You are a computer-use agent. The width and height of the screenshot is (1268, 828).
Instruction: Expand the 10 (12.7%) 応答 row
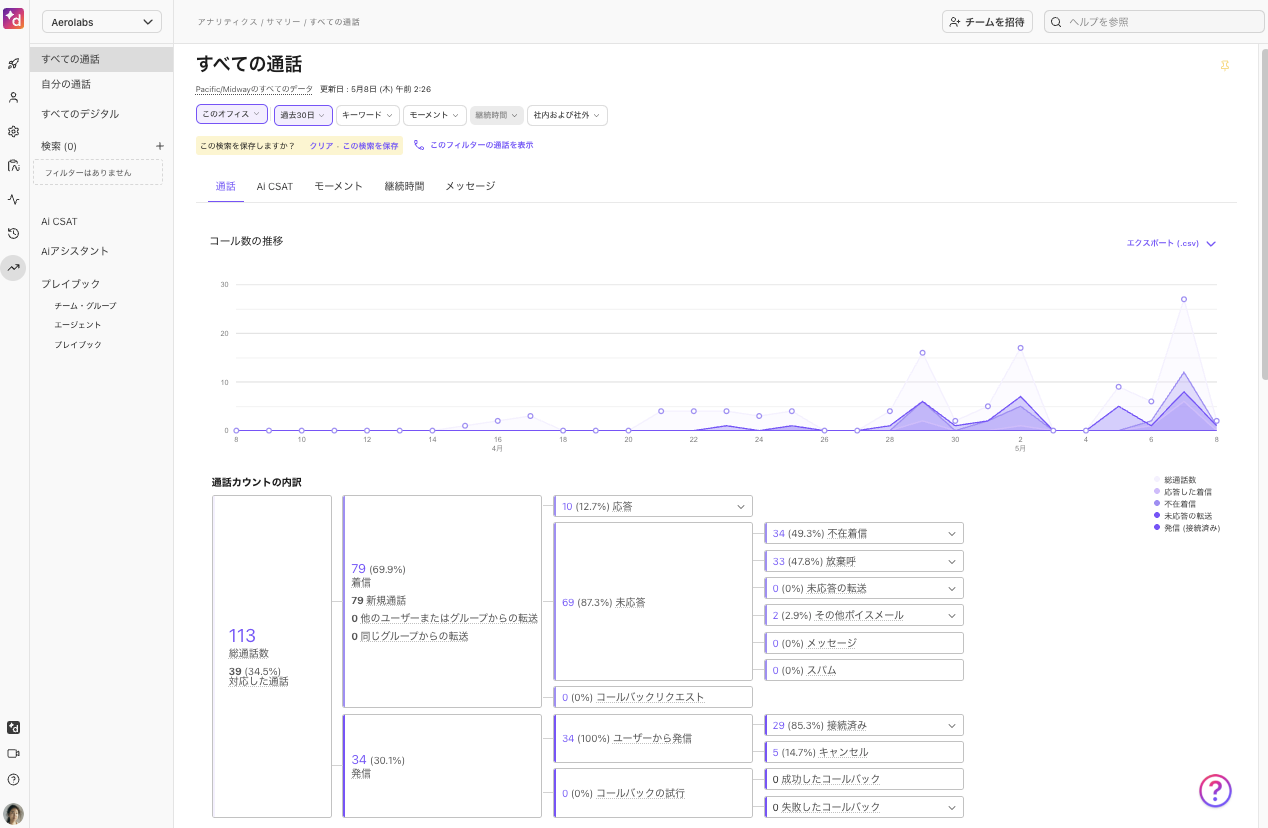[653, 506]
